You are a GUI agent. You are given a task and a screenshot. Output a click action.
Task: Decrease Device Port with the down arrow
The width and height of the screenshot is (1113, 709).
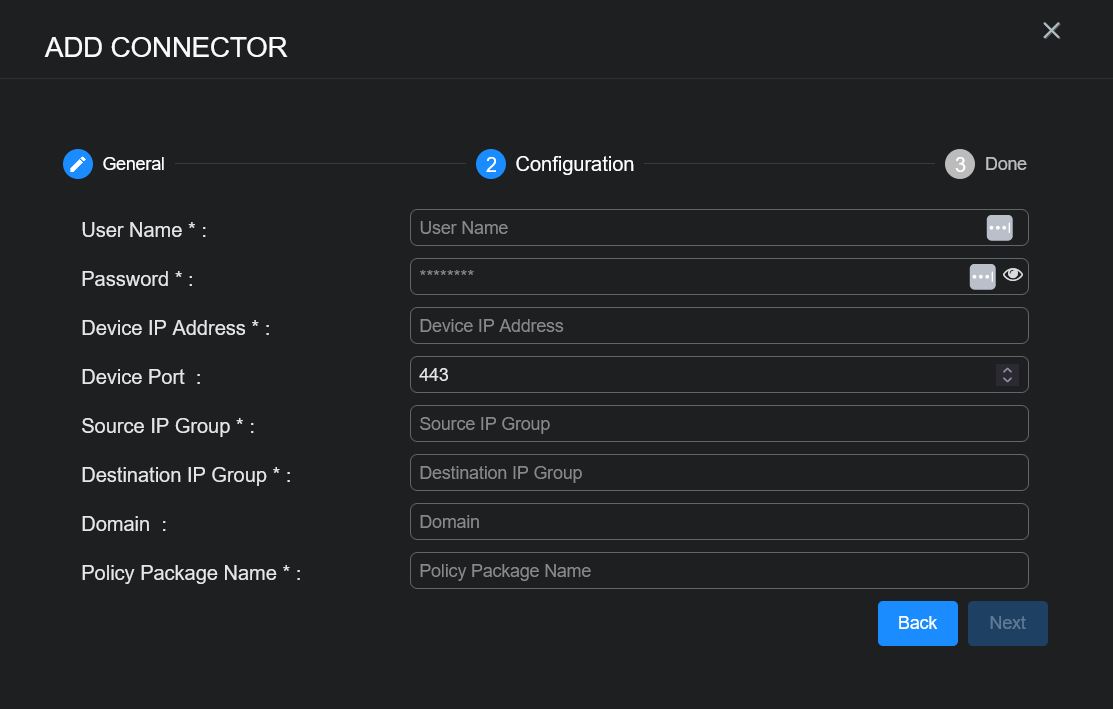[1007, 380]
